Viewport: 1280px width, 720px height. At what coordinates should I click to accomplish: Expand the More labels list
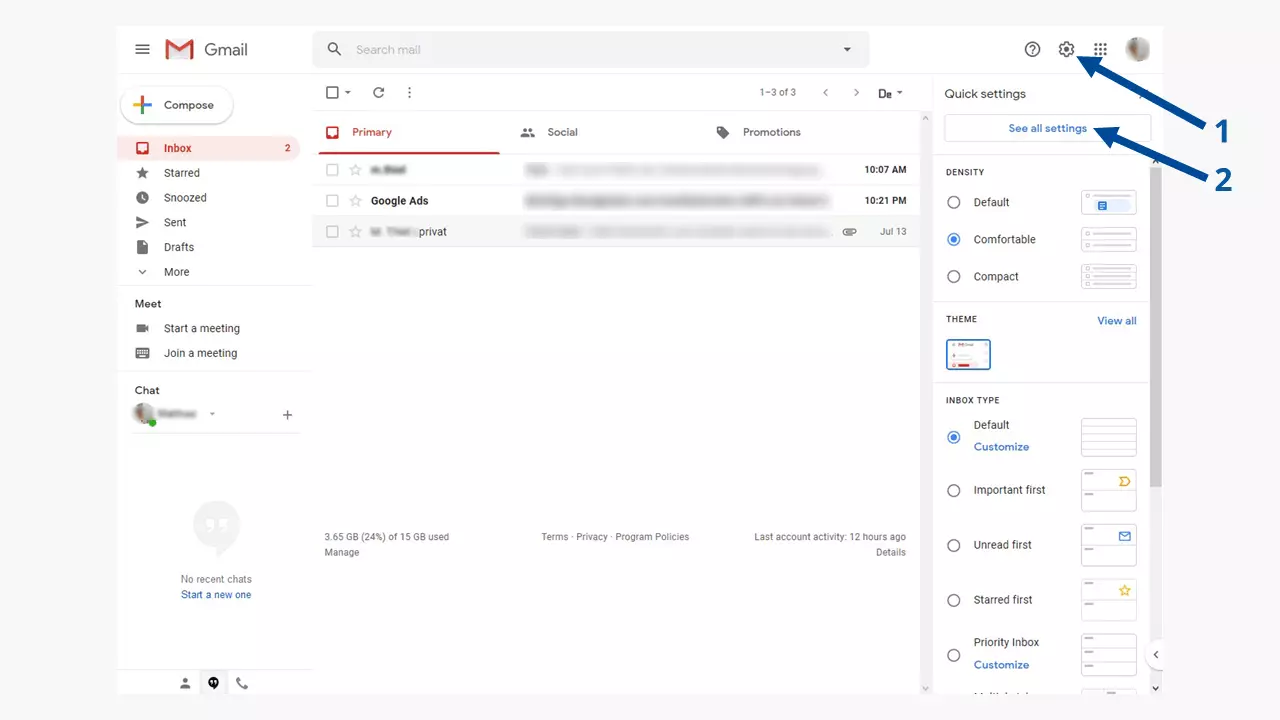point(176,272)
